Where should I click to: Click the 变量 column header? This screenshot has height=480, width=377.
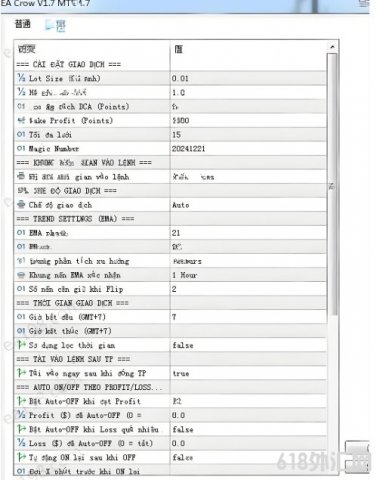pos(27,49)
